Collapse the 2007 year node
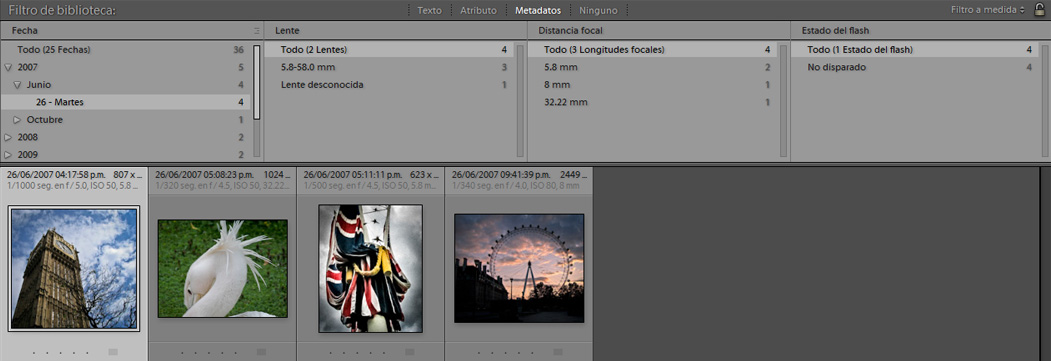Screen dimensions: 1051x361 point(8,68)
